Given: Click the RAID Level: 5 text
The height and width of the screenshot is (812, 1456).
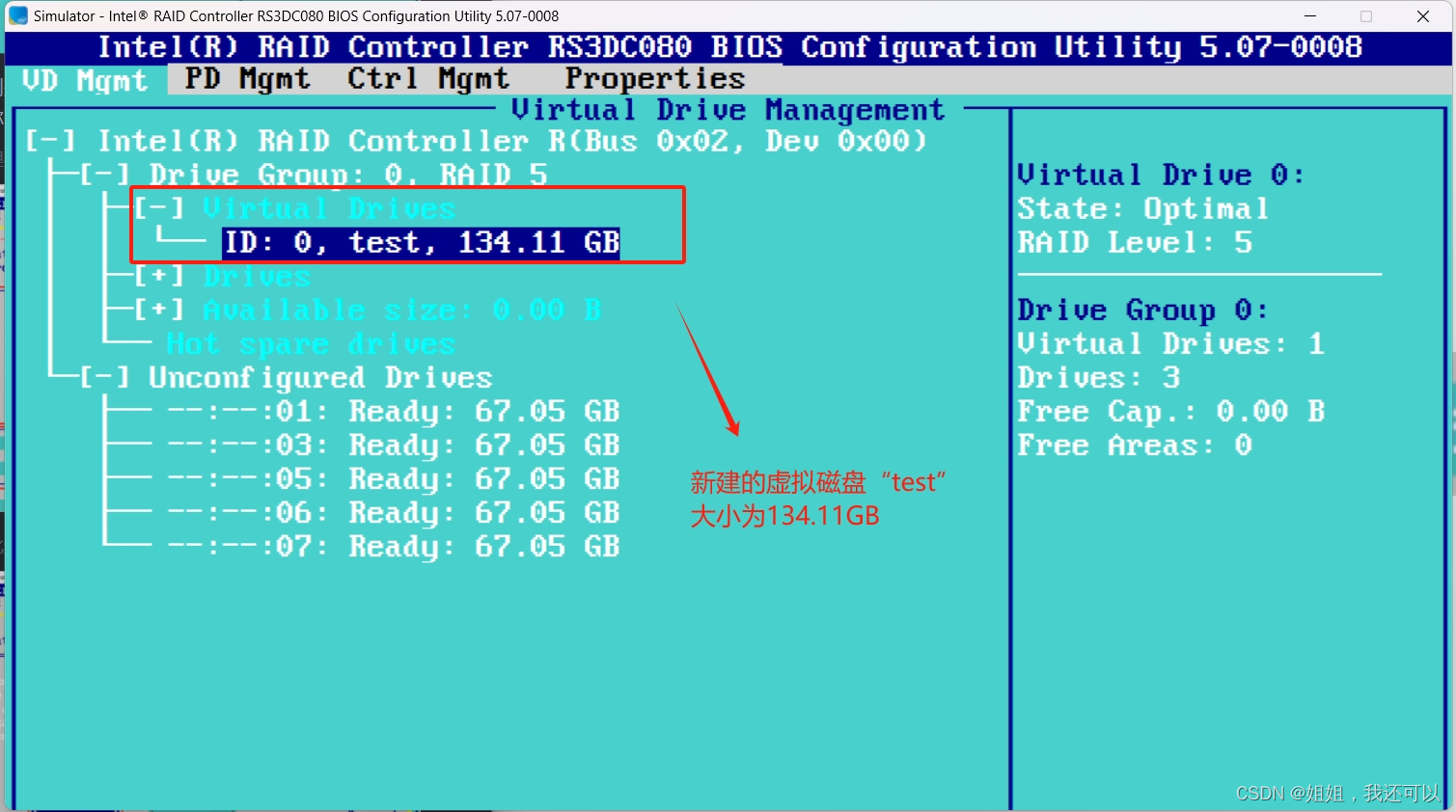Looking at the screenshot, I should point(1135,242).
